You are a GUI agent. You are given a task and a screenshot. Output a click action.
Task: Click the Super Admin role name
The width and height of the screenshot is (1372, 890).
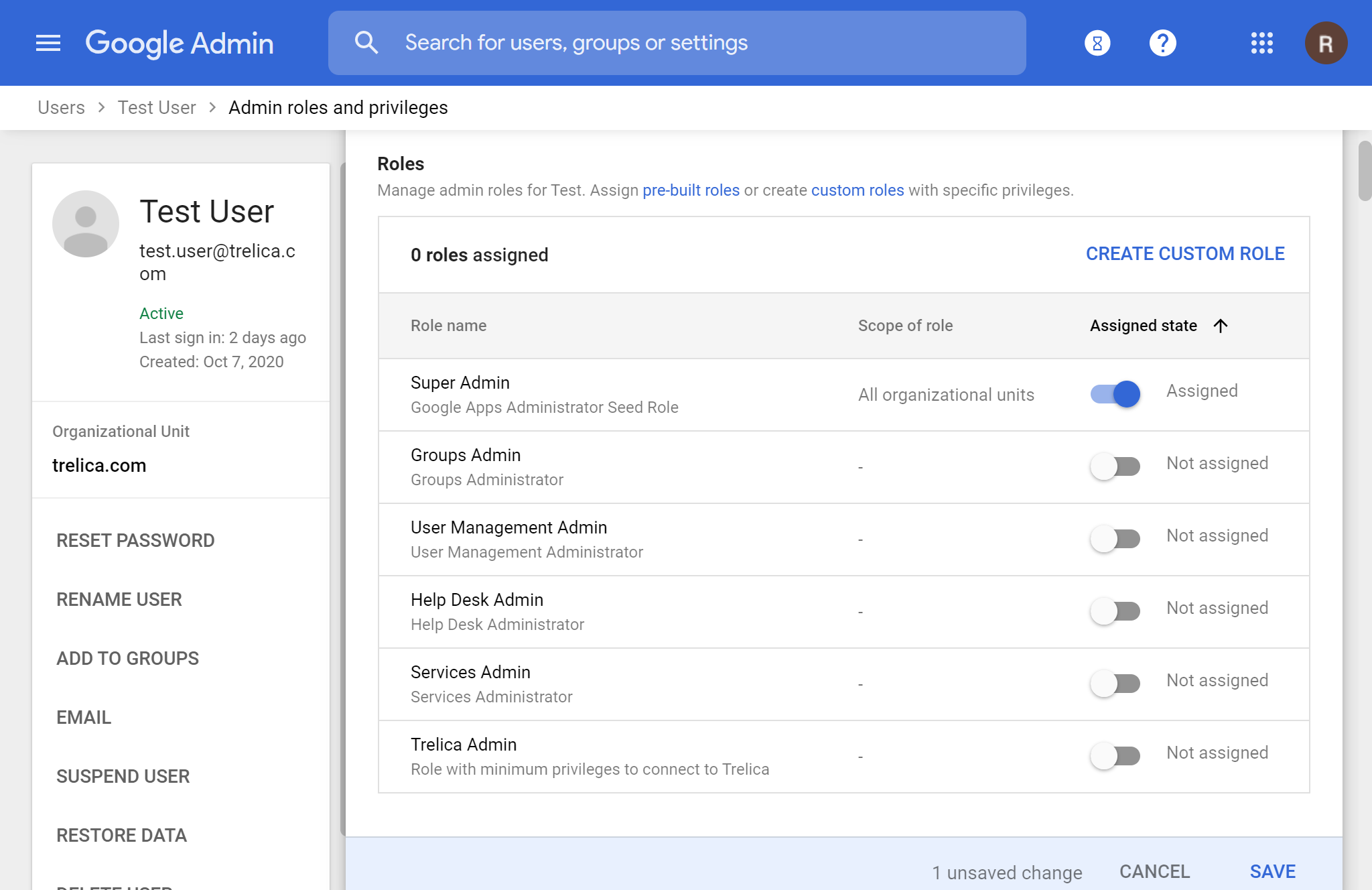tap(460, 383)
